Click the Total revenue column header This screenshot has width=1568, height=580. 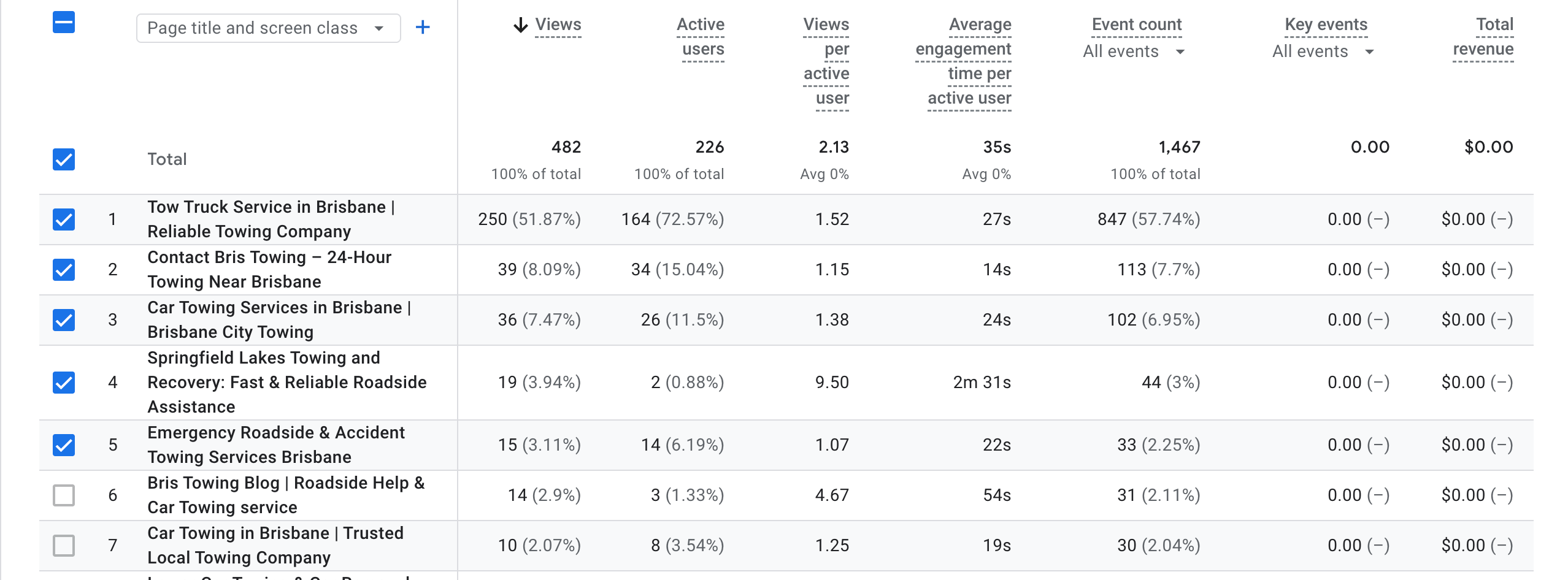pyautogui.click(x=1483, y=37)
